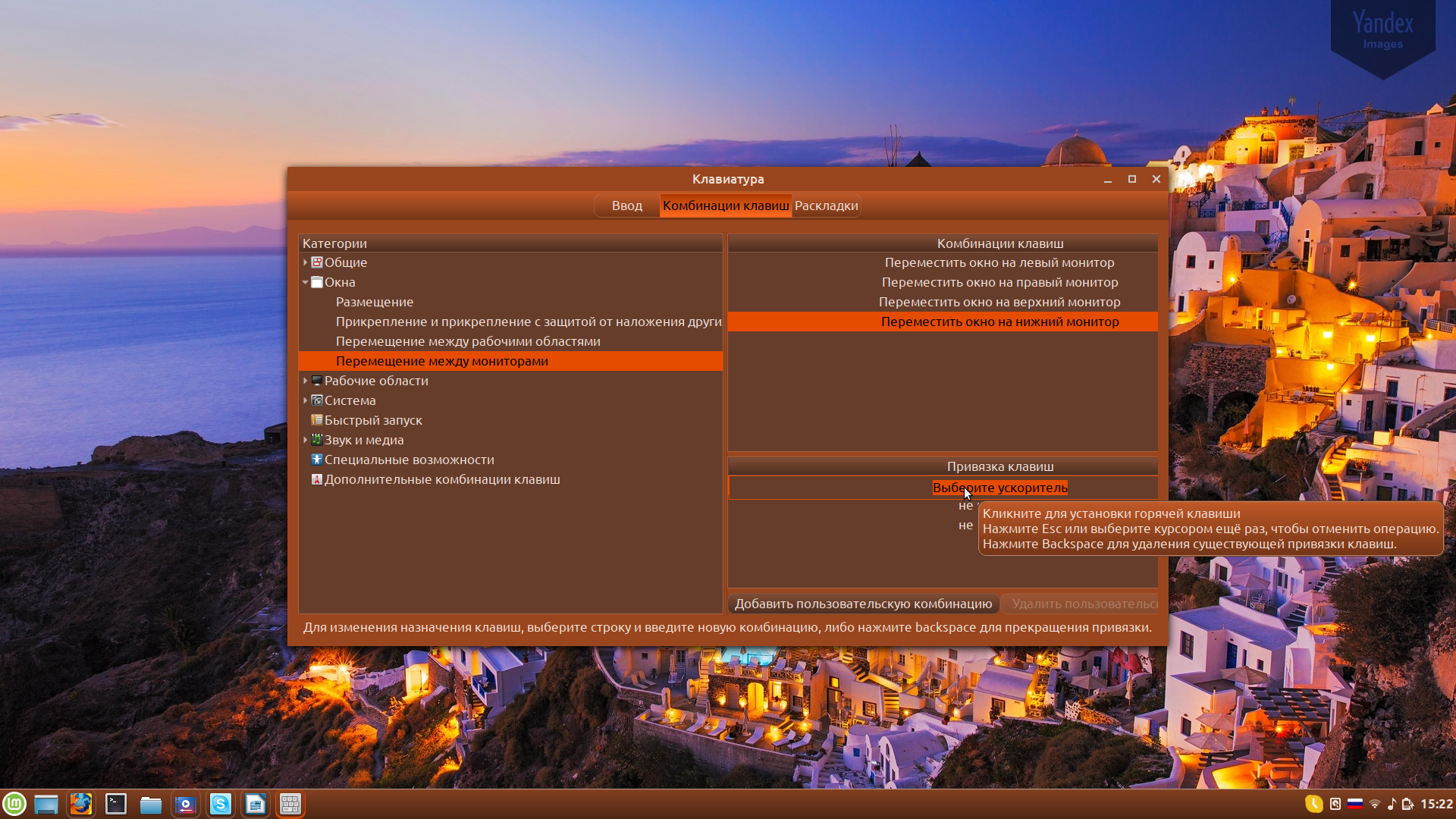Click Добавить пользовательскую комбинацию button
The height and width of the screenshot is (819, 1456).
click(863, 604)
